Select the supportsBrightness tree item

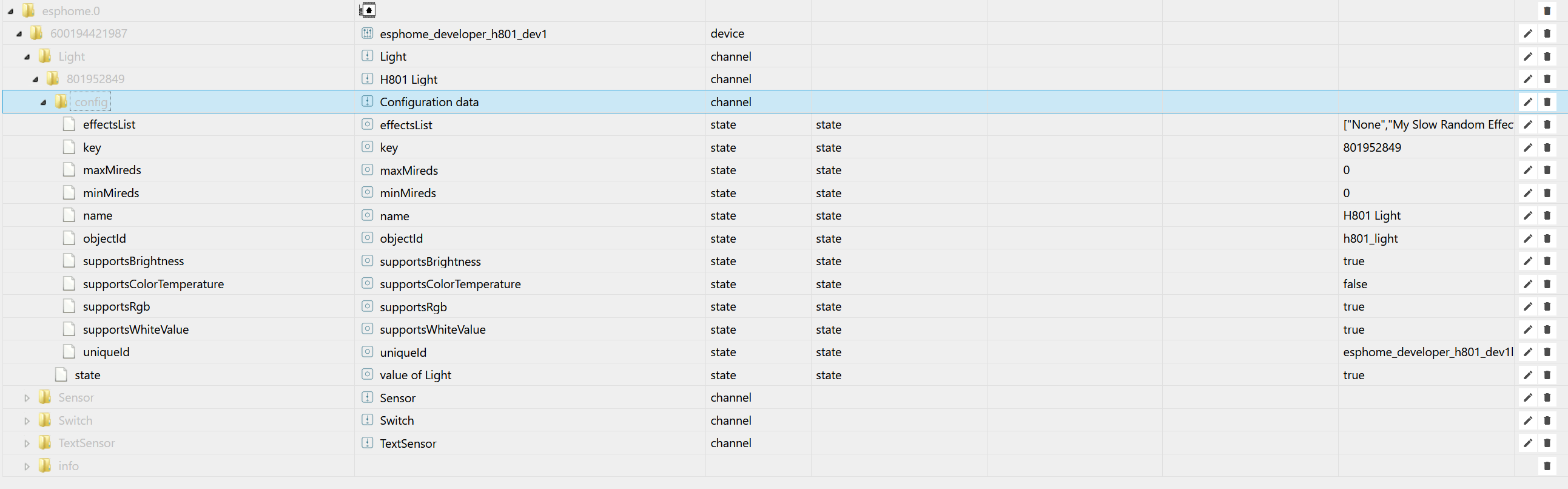click(x=133, y=261)
